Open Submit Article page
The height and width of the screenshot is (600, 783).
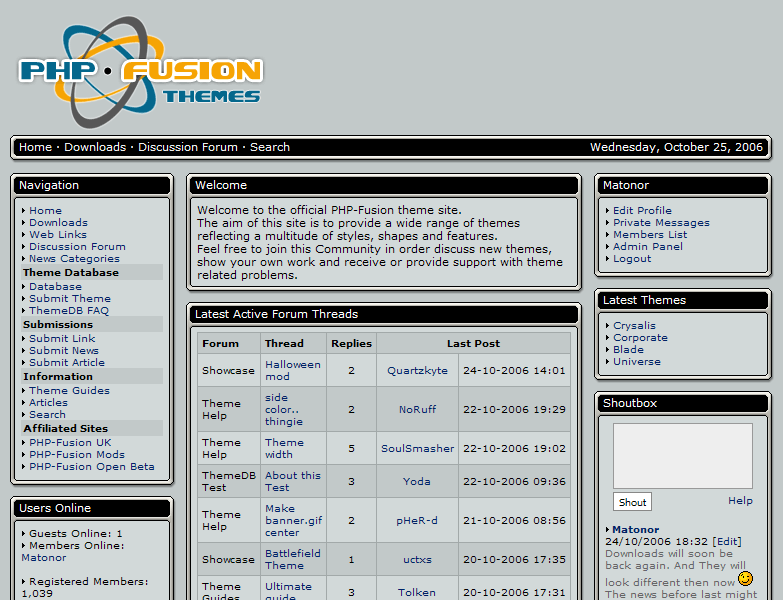coord(67,362)
